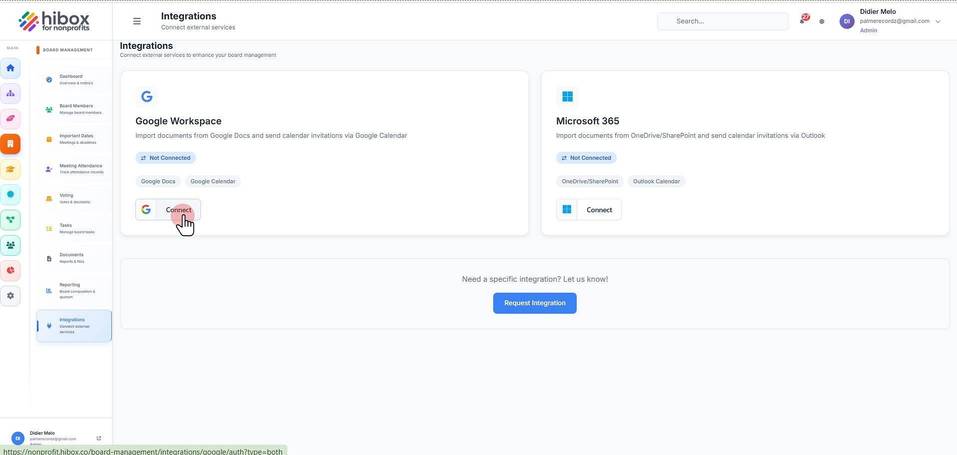Open the teal circle rail icon
The height and width of the screenshot is (455, 957).
tap(10, 194)
